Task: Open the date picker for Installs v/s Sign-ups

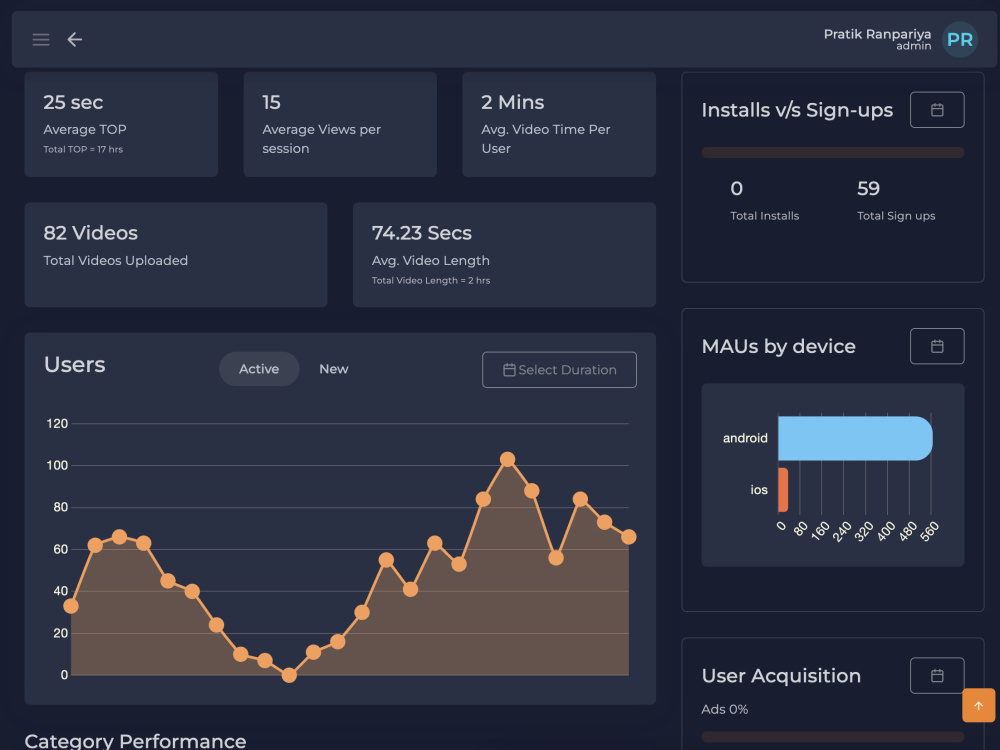Action: click(x=937, y=109)
